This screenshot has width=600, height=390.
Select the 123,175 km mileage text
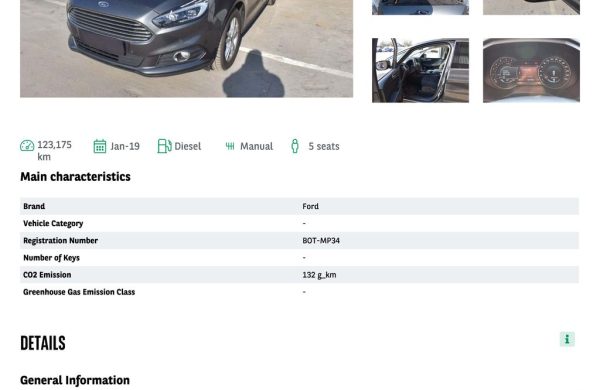(54, 150)
